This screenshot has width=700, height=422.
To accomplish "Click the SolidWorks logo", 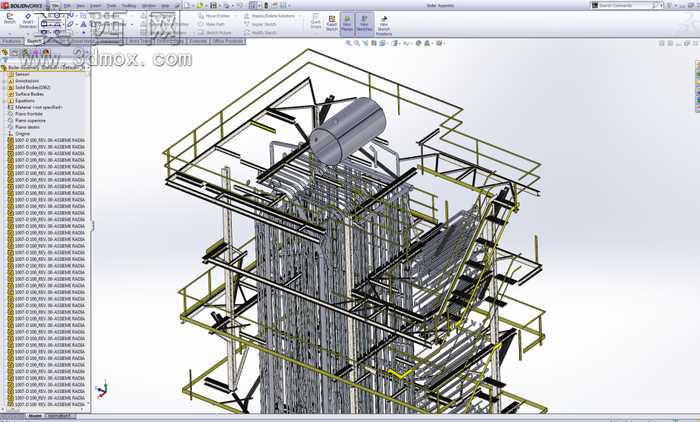I will click(22, 5).
